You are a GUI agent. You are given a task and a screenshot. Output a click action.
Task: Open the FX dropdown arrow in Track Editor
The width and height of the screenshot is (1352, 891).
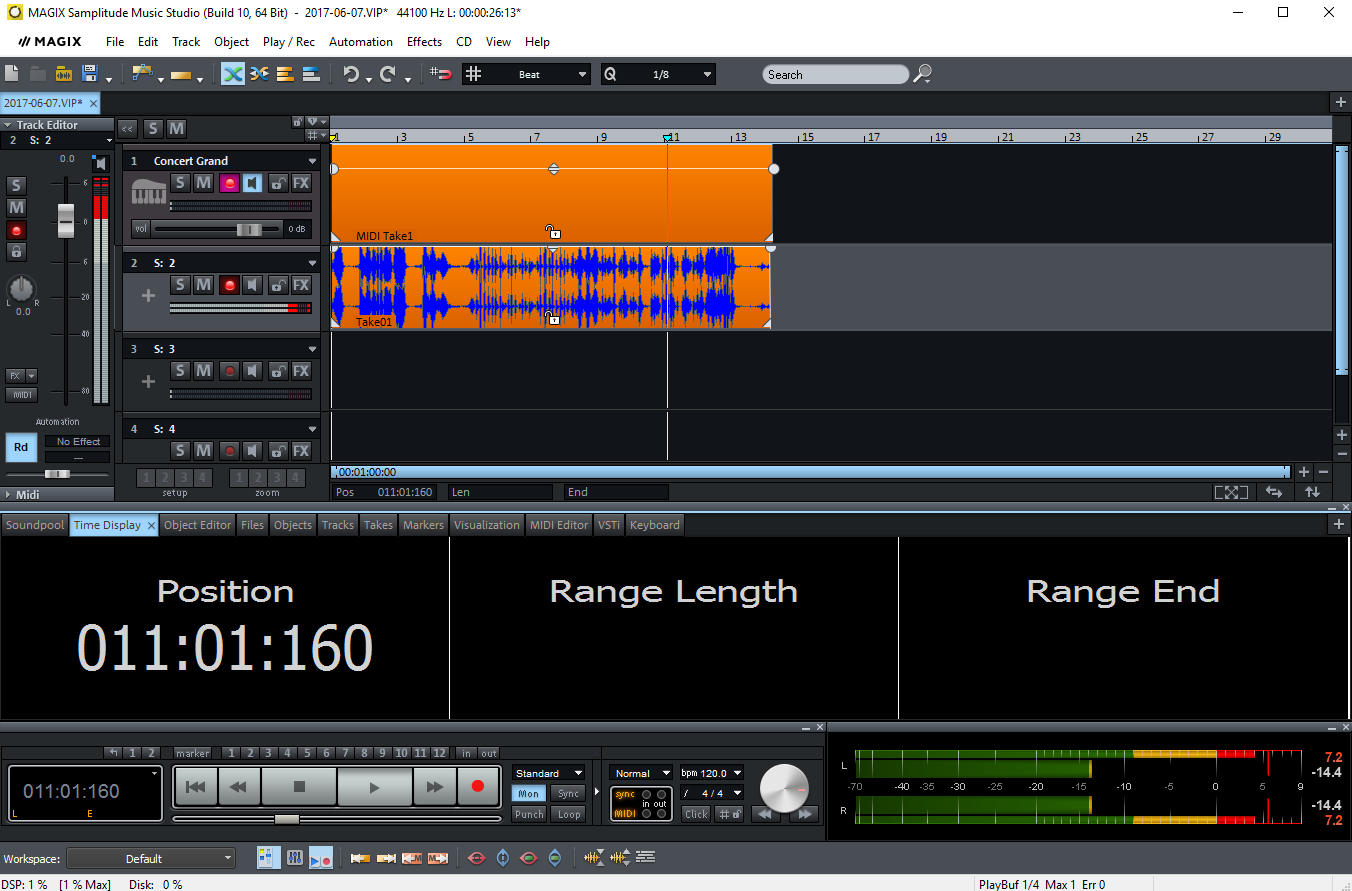pos(31,376)
